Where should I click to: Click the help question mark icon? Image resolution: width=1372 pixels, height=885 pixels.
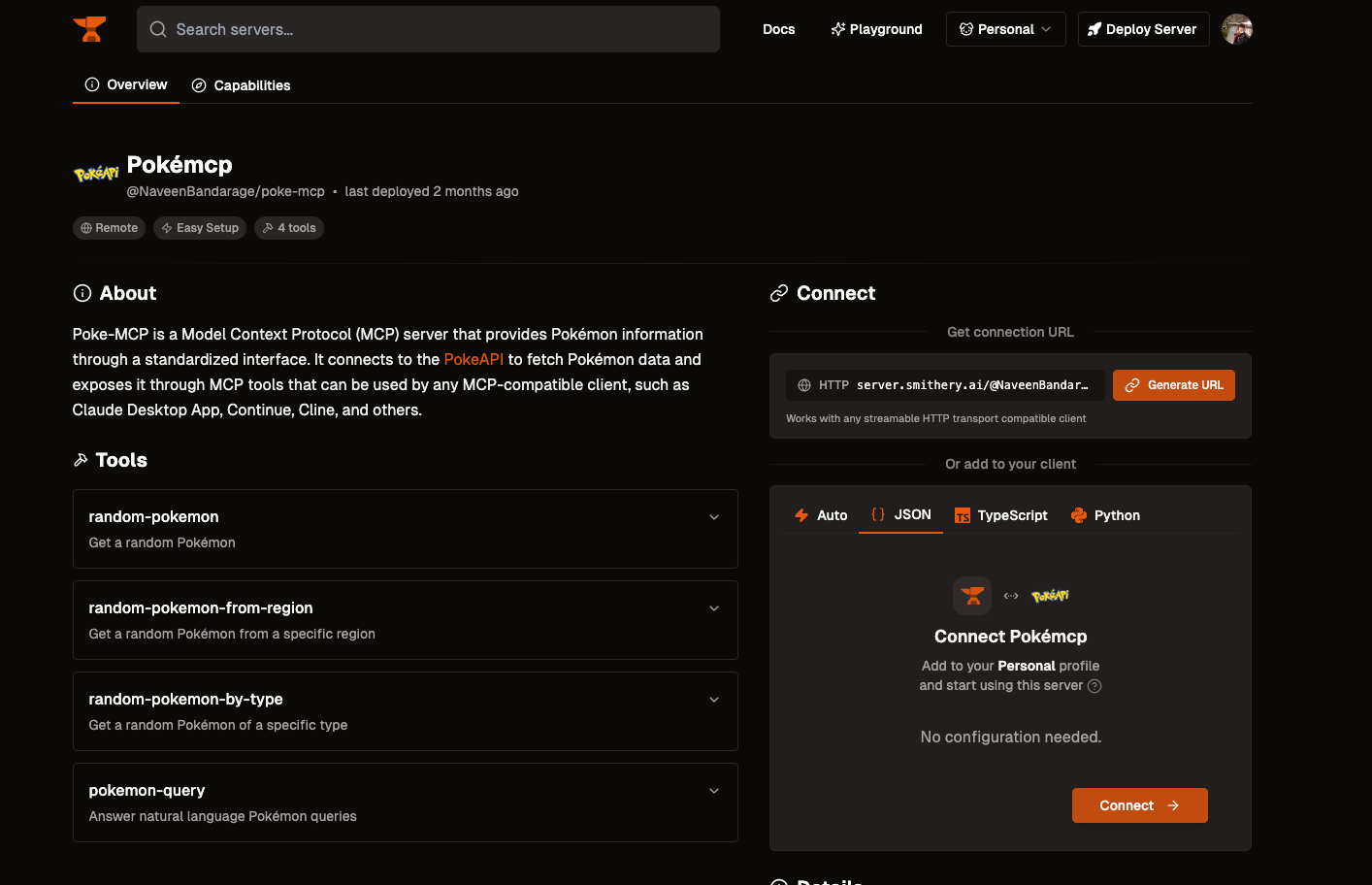pyautogui.click(x=1094, y=686)
